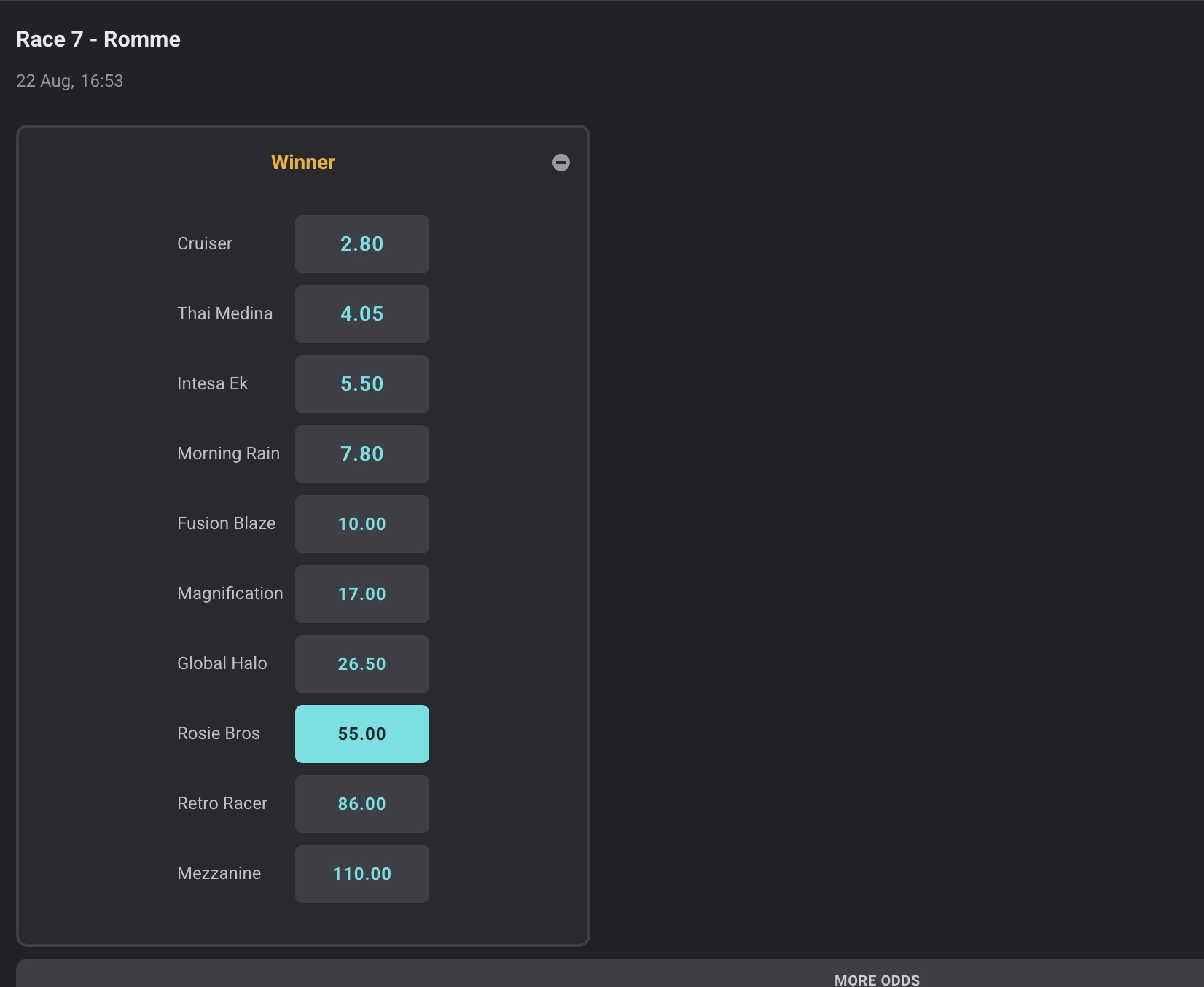Screen dimensions: 1204x987
Task: Collapse the Winner market panel
Action: [561, 163]
